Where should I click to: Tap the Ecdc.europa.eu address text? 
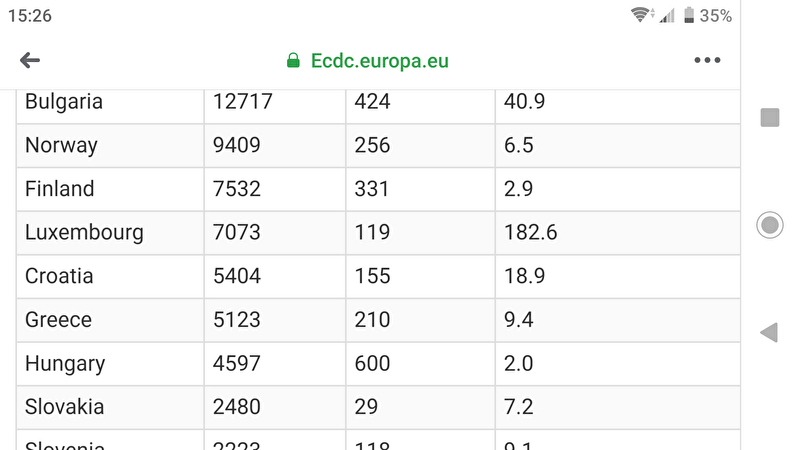[380, 60]
